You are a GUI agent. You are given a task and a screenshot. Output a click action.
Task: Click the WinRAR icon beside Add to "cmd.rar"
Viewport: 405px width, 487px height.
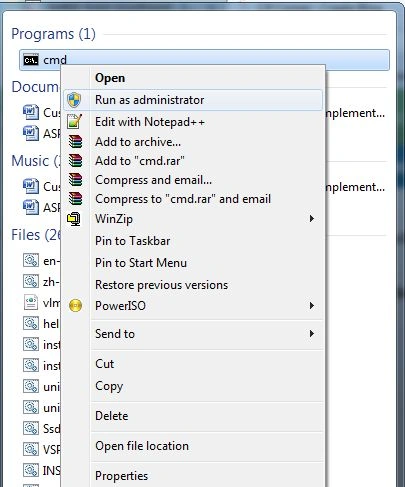(75, 161)
